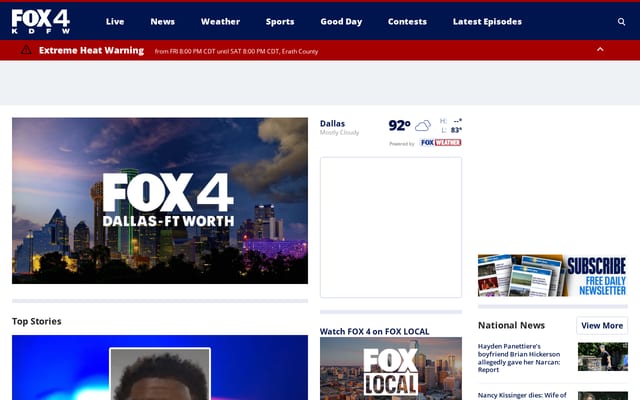This screenshot has width=640, height=400.
Task: Open the Weather menu item
Action: pos(220,22)
